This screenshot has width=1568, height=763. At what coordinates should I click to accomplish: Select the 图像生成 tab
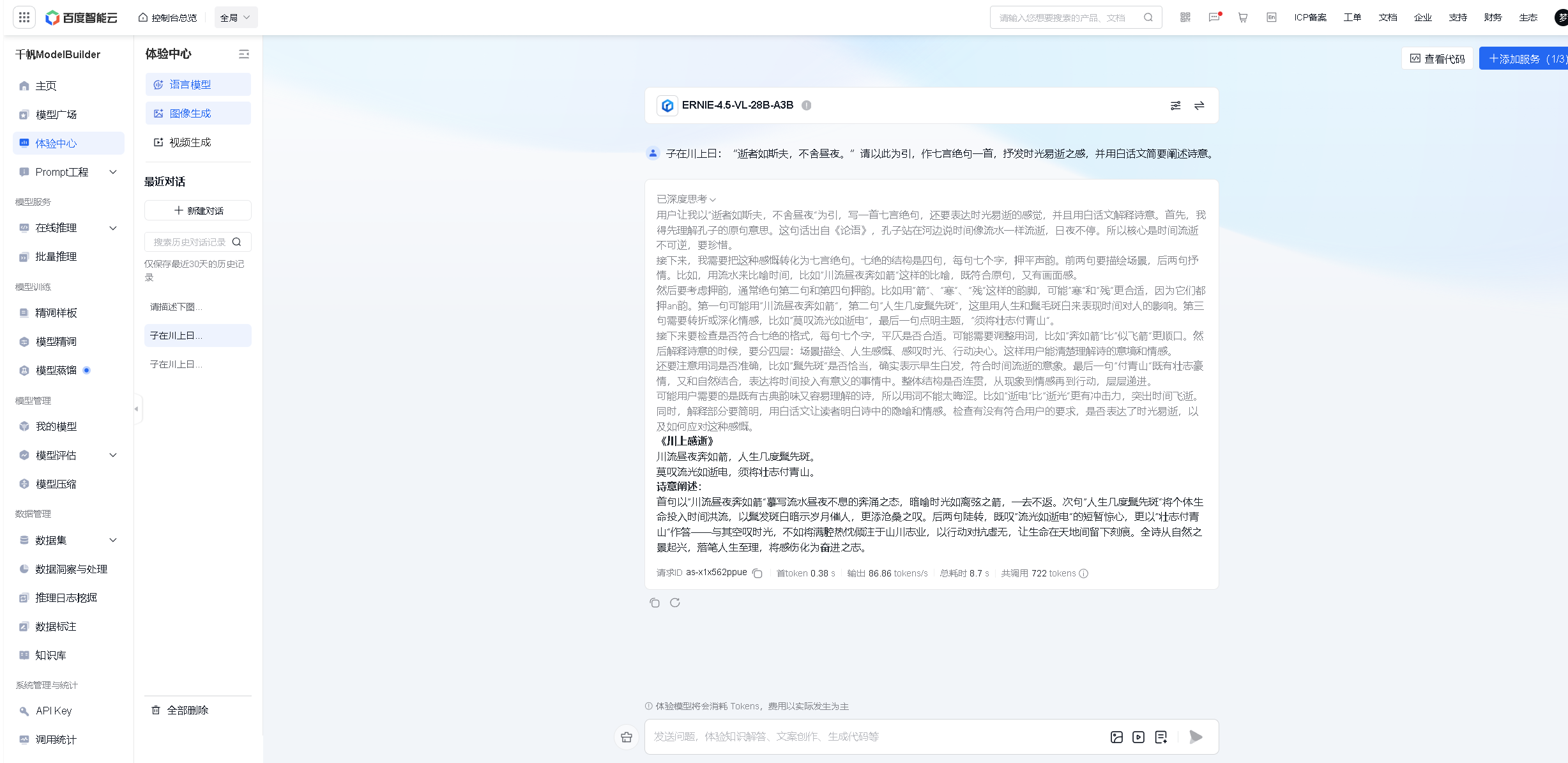(x=198, y=113)
